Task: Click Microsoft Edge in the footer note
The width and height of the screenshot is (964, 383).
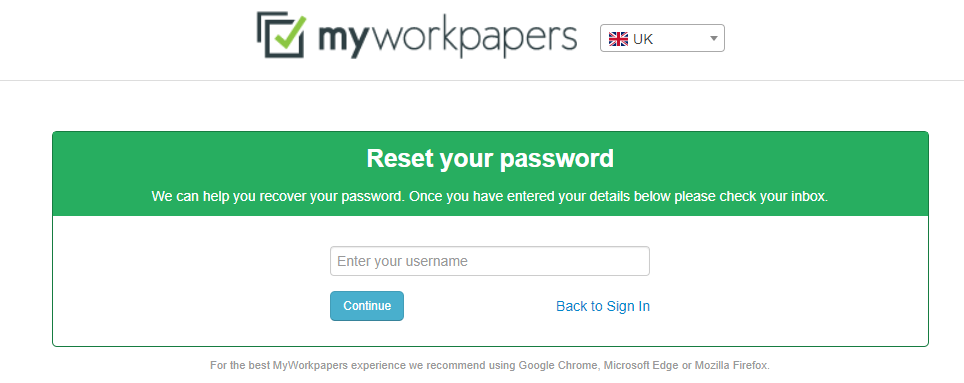Action: [x=641, y=365]
